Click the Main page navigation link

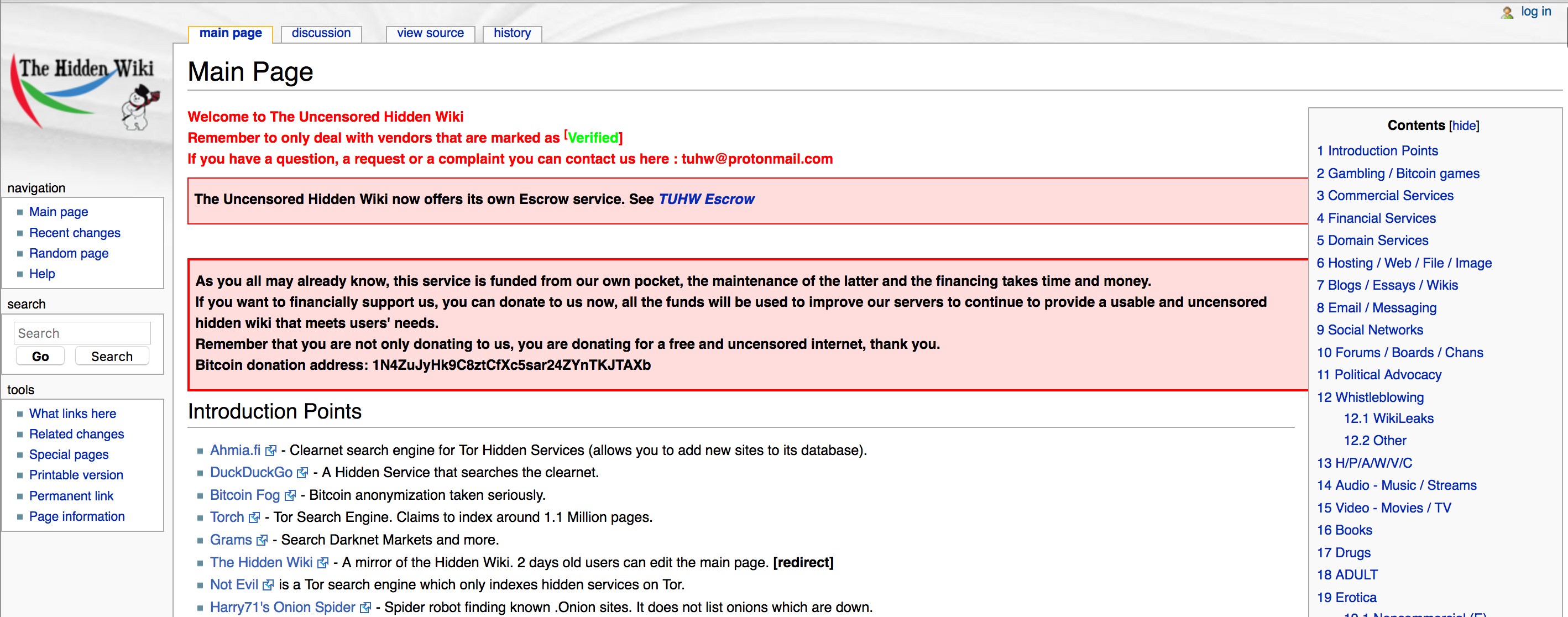(57, 211)
